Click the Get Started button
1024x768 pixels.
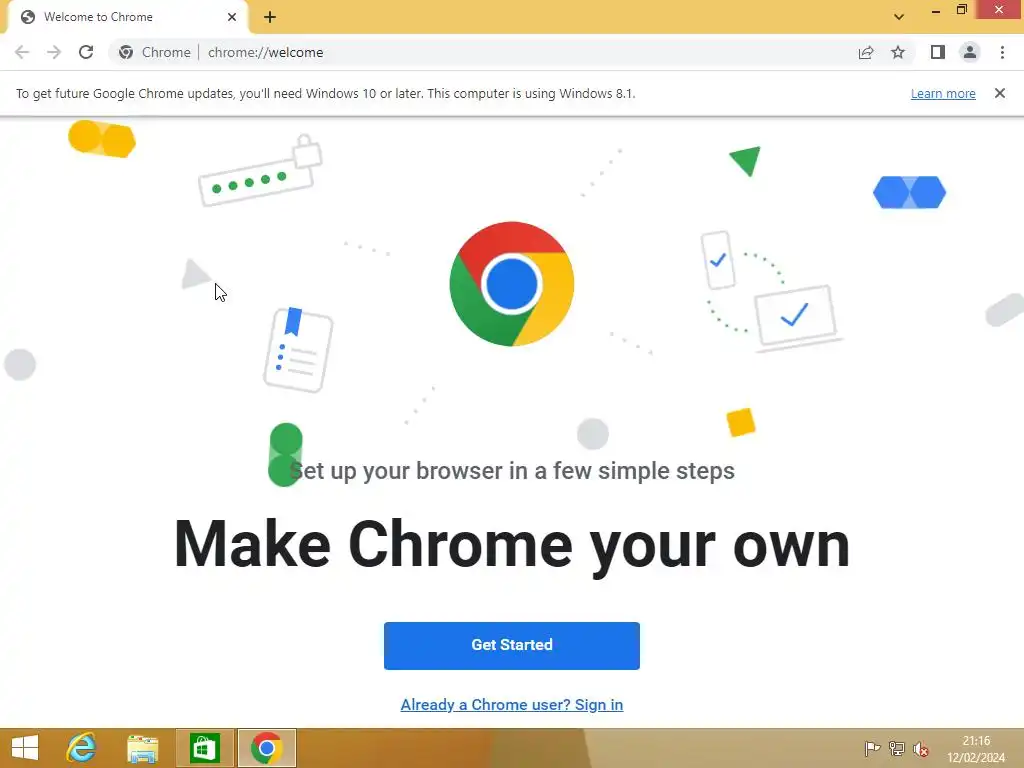tap(512, 645)
